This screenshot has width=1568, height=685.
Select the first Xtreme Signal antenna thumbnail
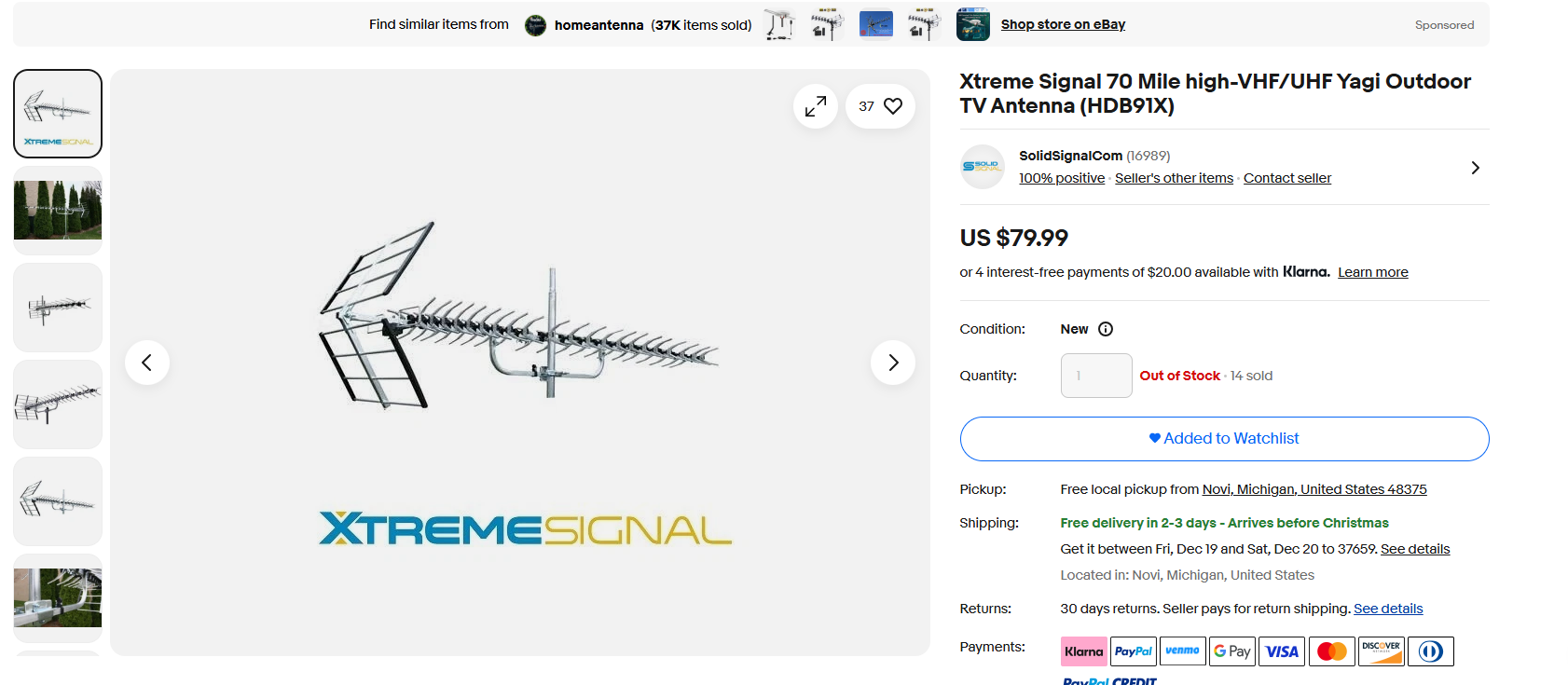58,114
